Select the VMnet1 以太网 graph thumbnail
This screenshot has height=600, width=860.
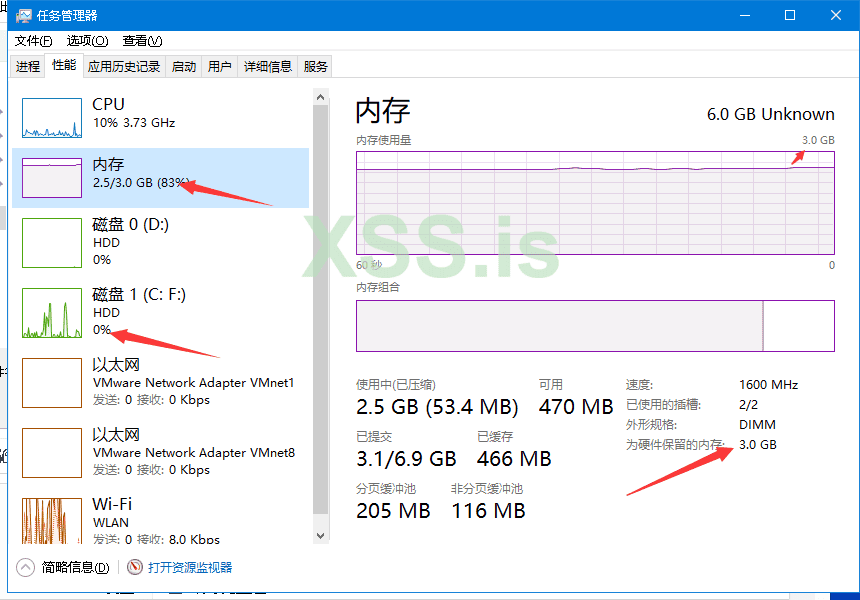pyautogui.click(x=51, y=383)
